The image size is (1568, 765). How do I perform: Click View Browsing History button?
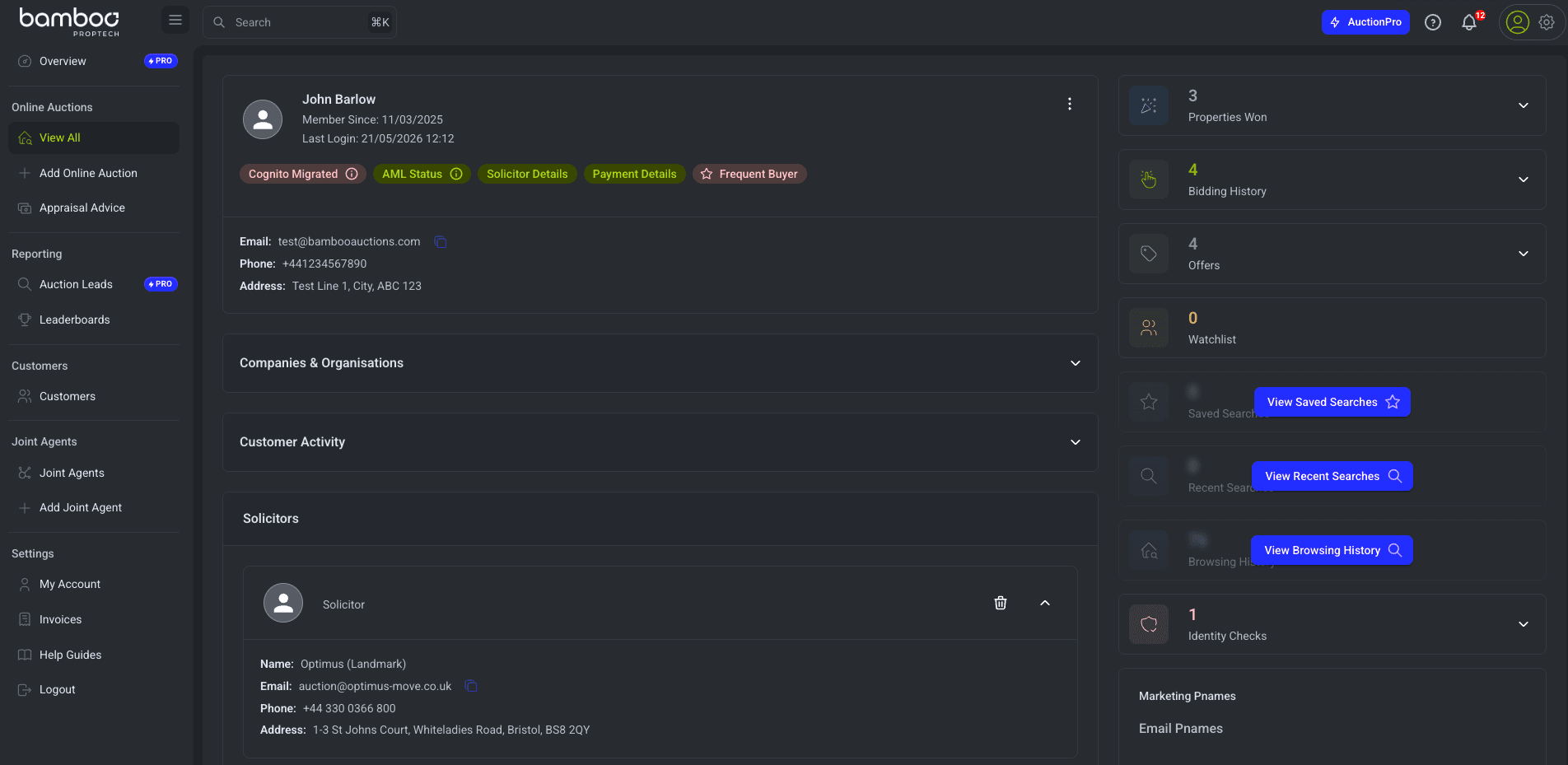point(1332,550)
